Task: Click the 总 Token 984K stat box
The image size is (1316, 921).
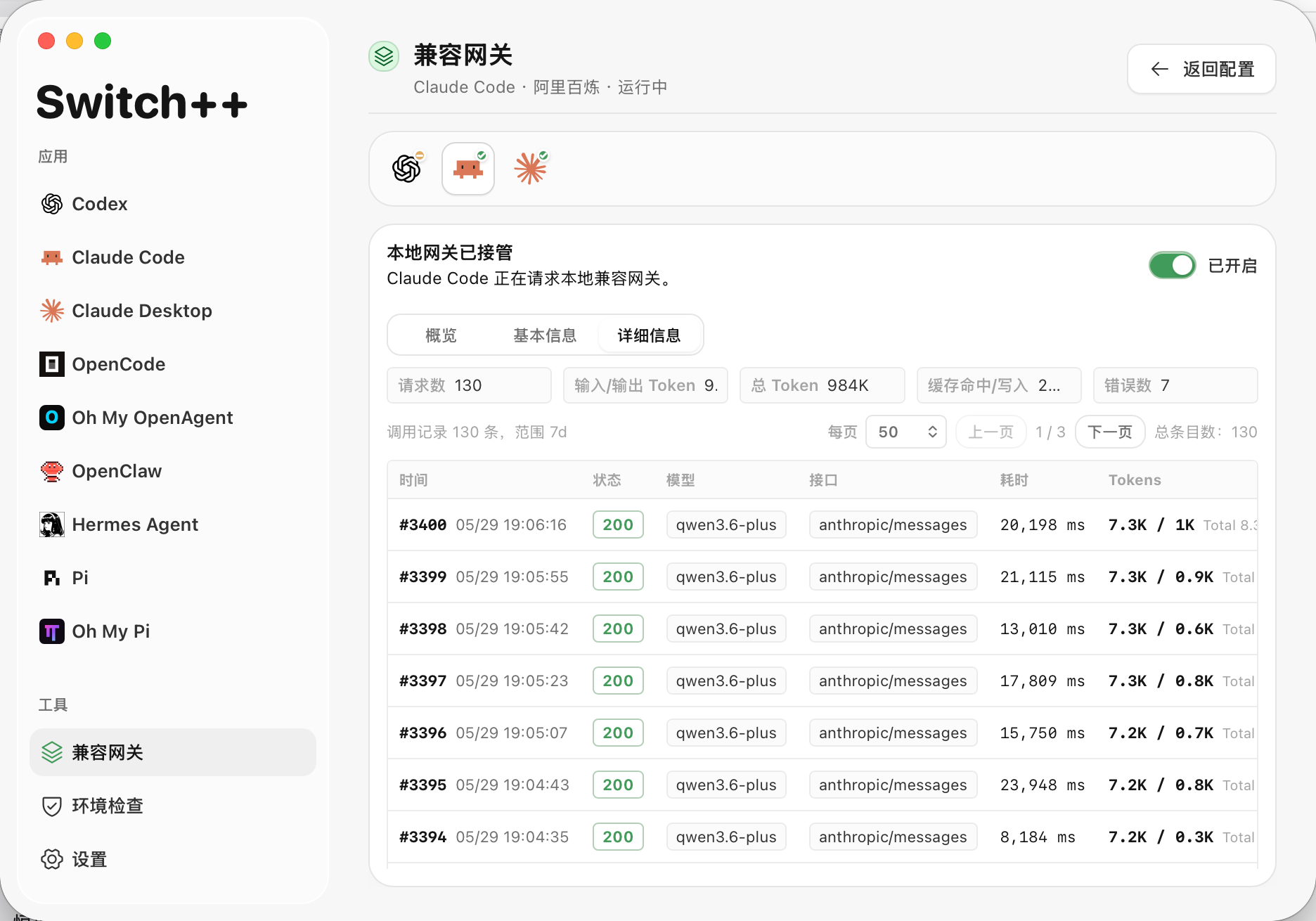Action: pos(822,385)
